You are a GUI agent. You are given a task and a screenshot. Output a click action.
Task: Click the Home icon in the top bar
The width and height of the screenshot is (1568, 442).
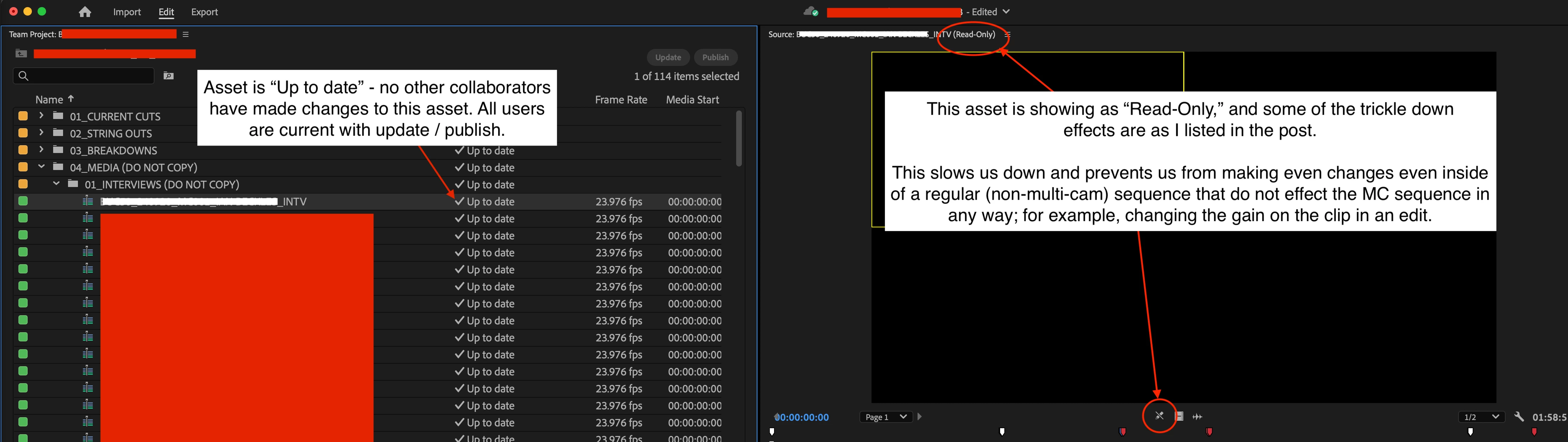pyautogui.click(x=85, y=12)
